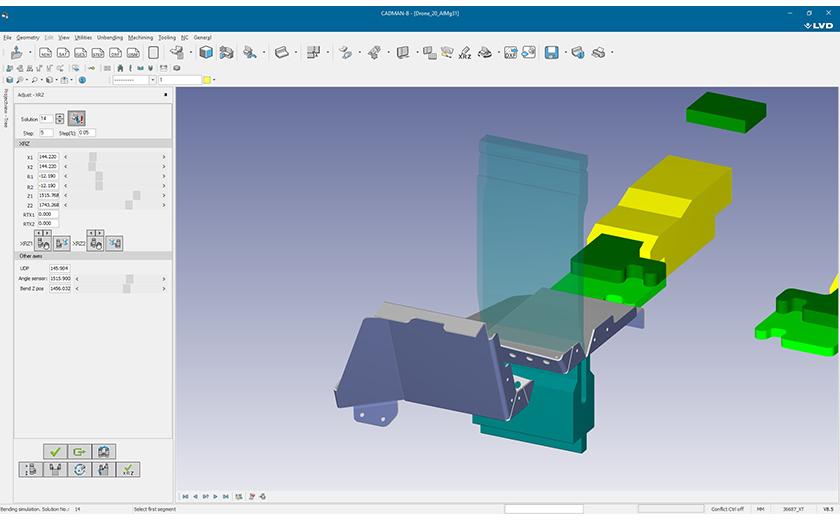Click the XRZ2 finger manual position icon
Screen dimensions: 840x520
point(96,244)
